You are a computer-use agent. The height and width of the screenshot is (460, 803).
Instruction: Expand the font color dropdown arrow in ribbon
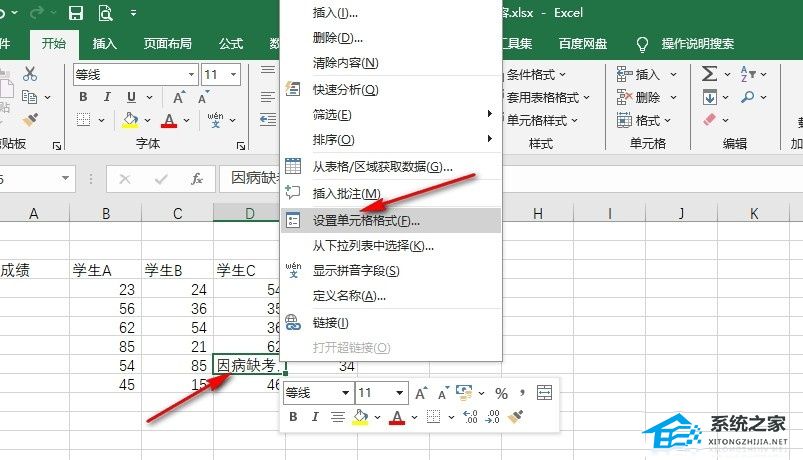[x=186, y=120]
